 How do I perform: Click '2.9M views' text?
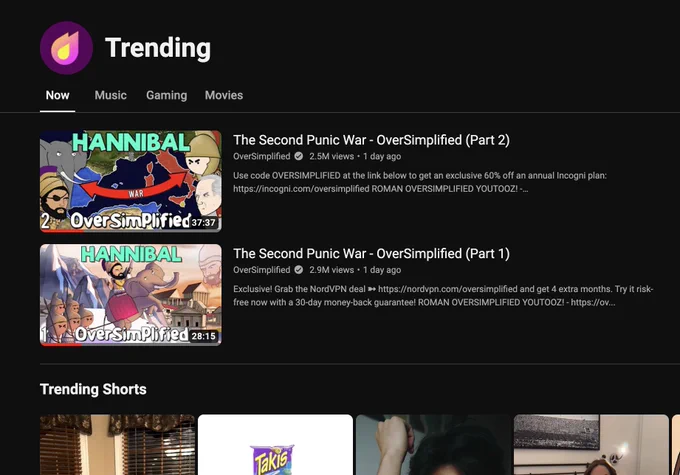click(x=331, y=270)
